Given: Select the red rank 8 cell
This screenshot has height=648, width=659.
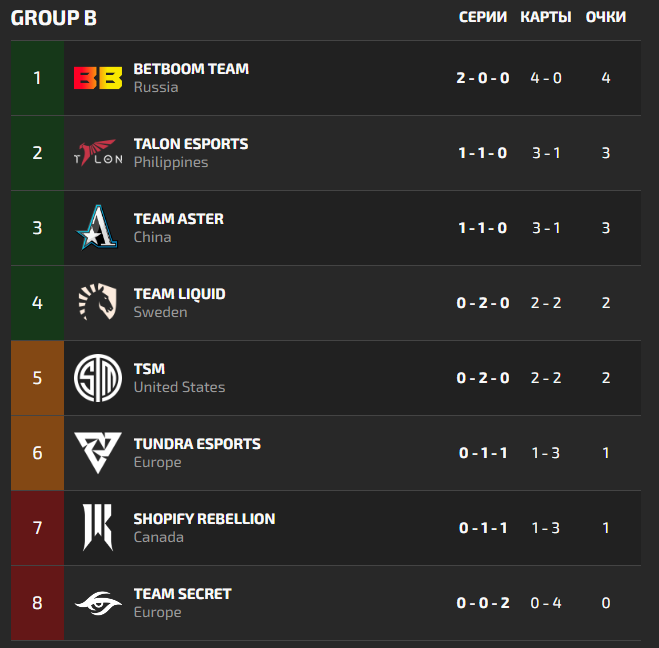Looking at the screenshot, I should (x=37, y=603).
